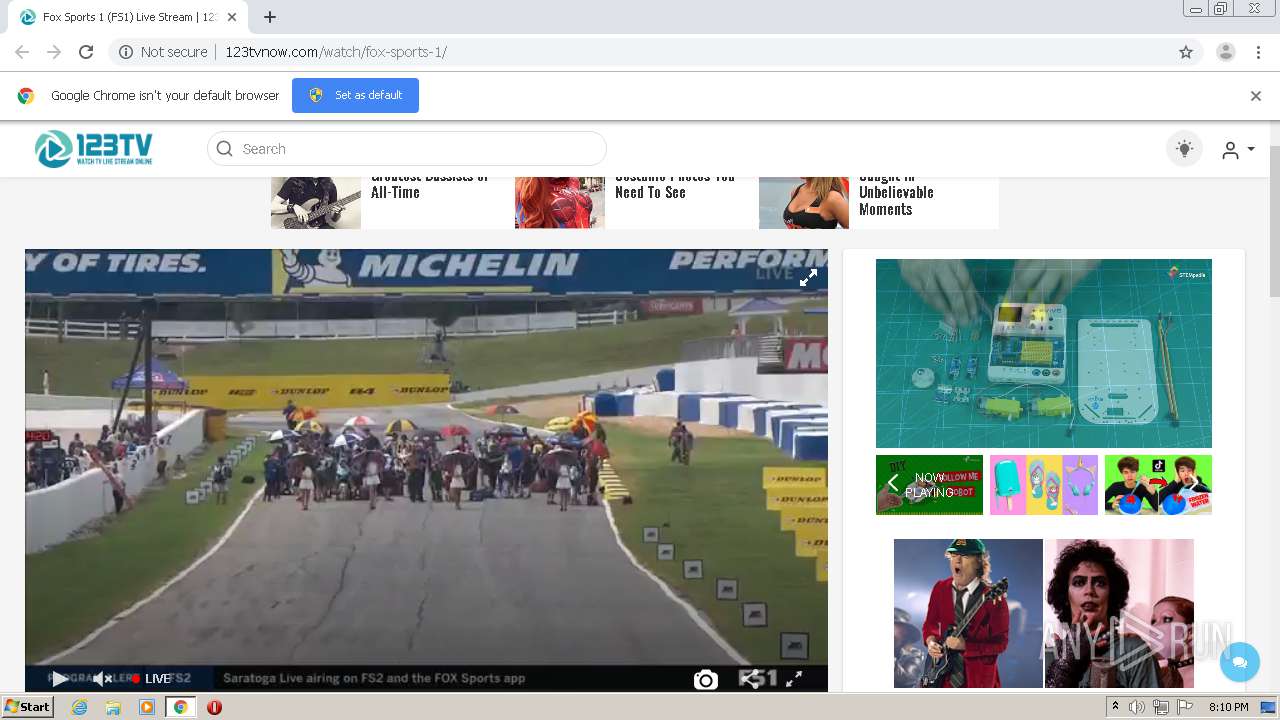Viewport: 1280px width, 720px height.
Task: Open the share icon in player
Action: (749, 679)
